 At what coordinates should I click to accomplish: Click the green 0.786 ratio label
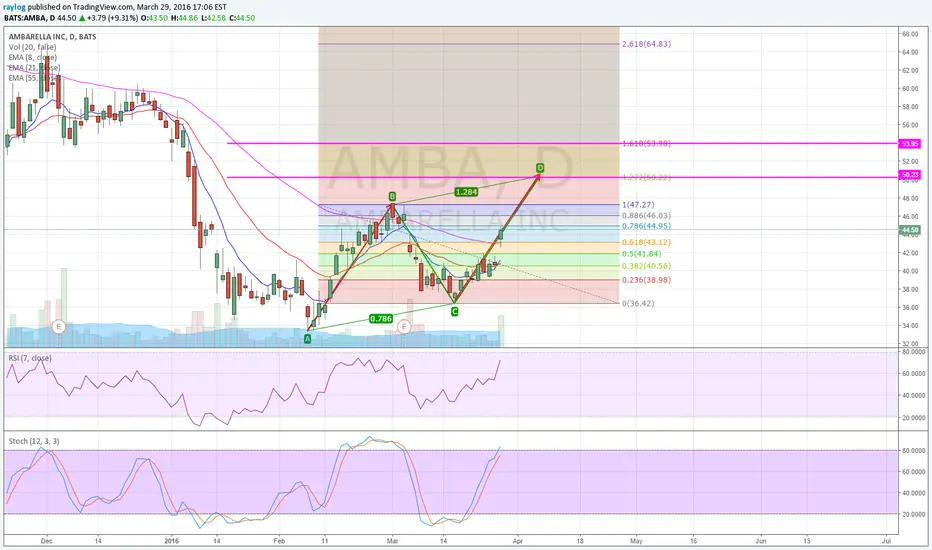[380, 319]
